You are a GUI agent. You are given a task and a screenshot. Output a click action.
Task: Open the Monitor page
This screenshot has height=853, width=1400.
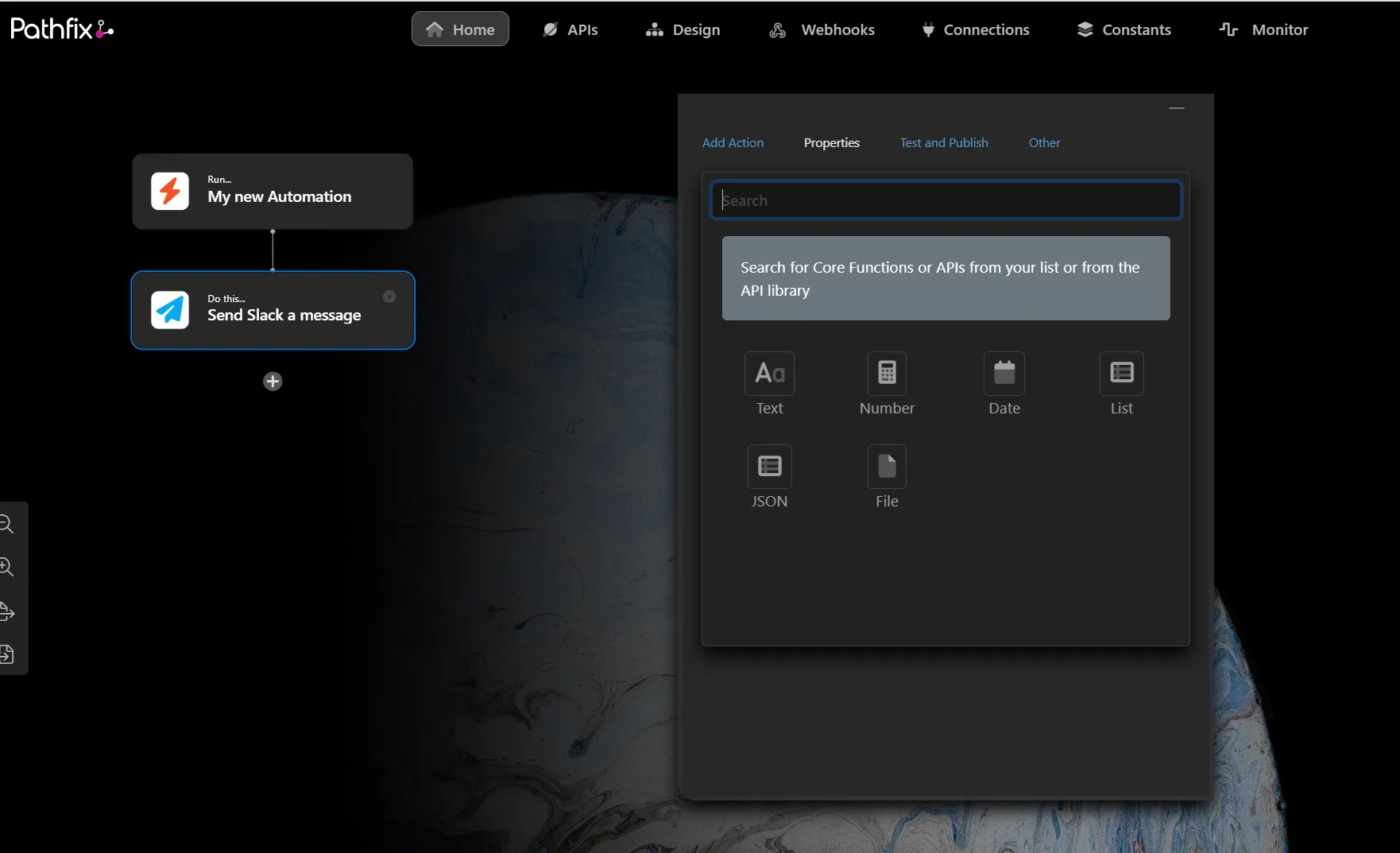click(x=1264, y=29)
